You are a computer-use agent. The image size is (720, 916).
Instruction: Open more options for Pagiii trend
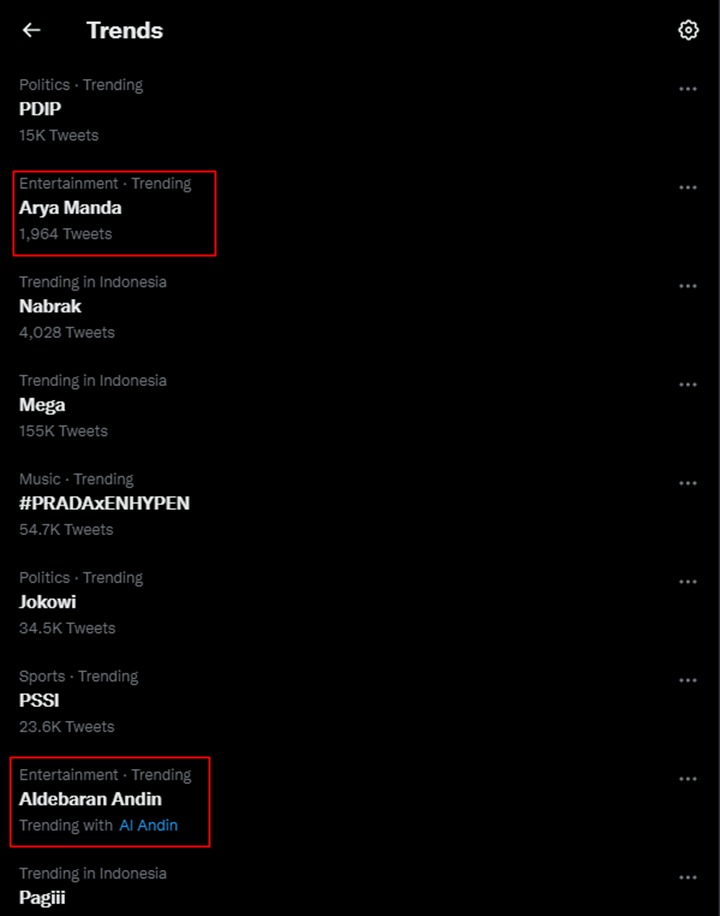click(x=688, y=878)
